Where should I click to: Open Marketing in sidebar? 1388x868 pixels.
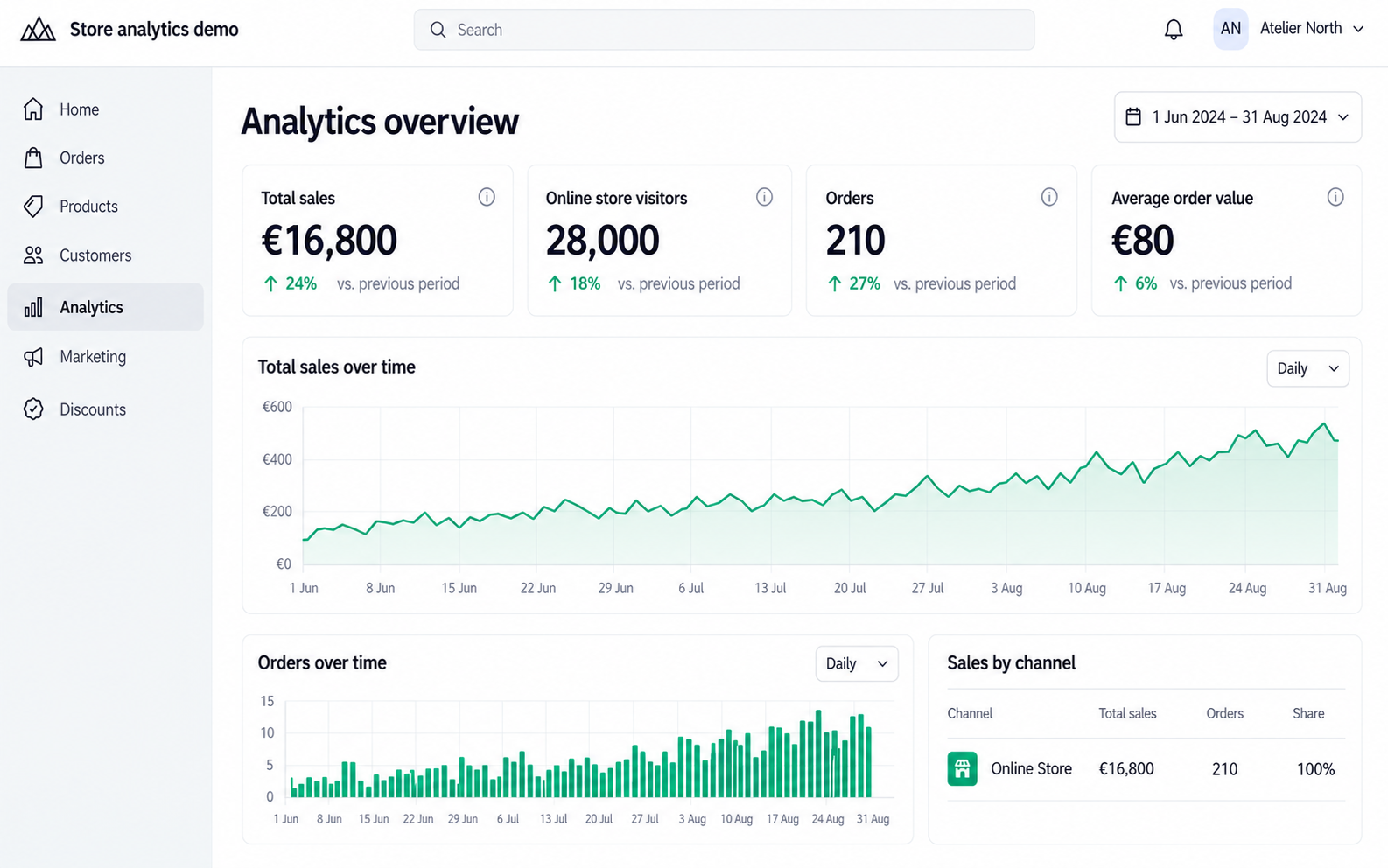click(x=105, y=357)
